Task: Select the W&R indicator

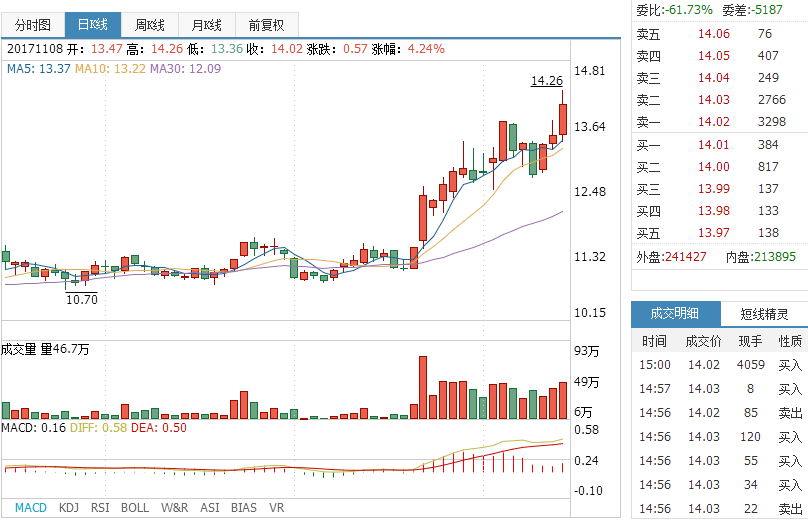Action: tap(174, 508)
